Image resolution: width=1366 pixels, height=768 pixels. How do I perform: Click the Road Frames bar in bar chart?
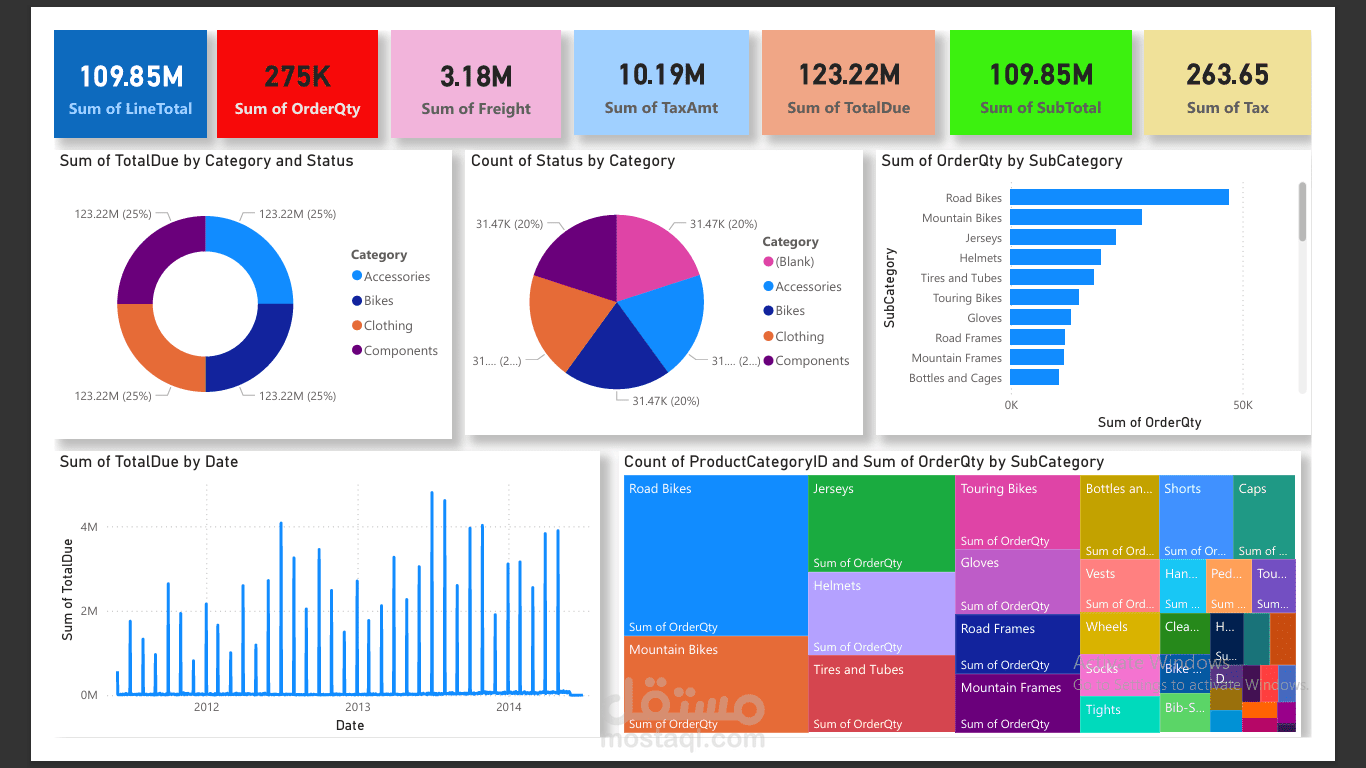(x=1037, y=338)
